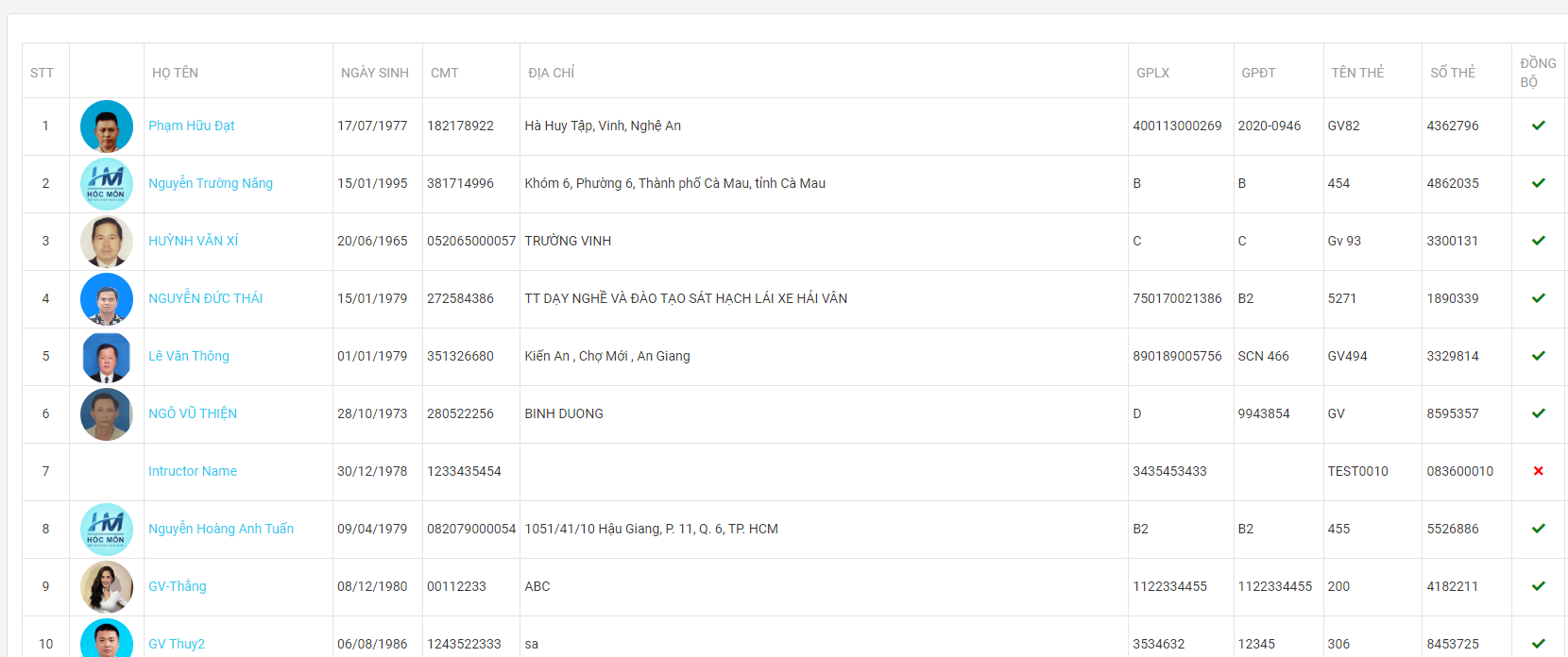Click the green checkmark for Lê Văn Thông
This screenshot has width=1568, height=657.
[1538, 356]
